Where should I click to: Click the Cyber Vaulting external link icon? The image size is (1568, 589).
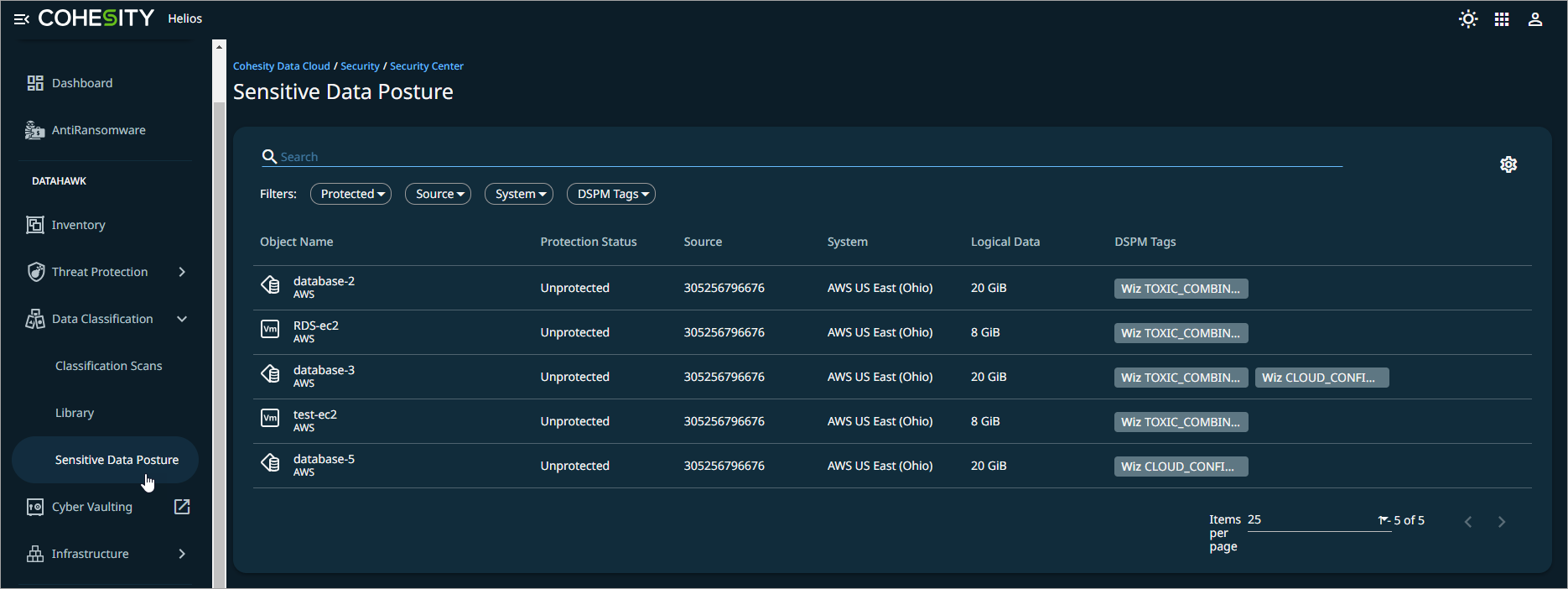coord(182,507)
